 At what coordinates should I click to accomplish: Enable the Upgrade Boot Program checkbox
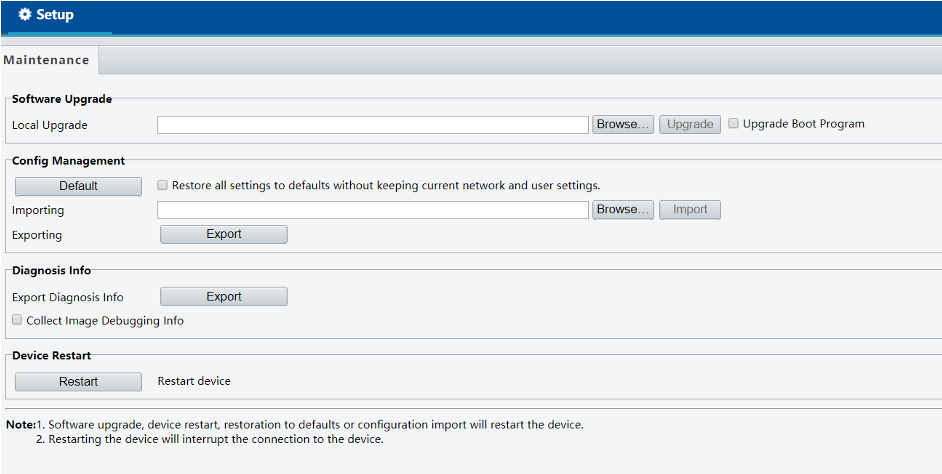pyautogui.click(x=733, y=123)
